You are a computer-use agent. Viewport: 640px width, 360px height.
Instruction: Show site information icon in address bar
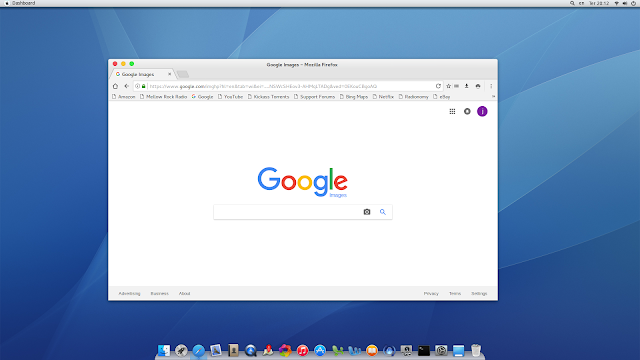[138, 86]
